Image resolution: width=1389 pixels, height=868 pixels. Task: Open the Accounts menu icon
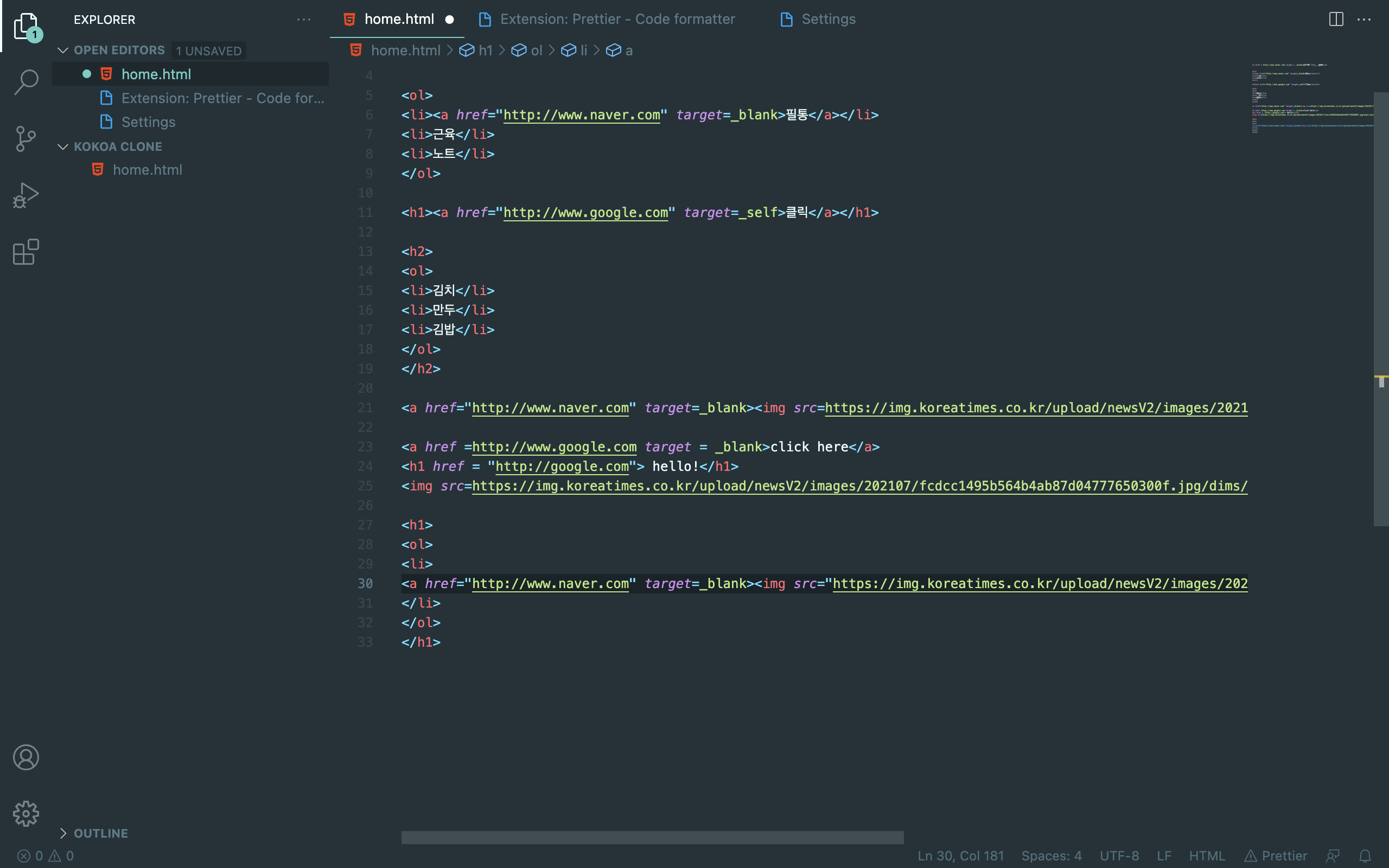[26, 757]
